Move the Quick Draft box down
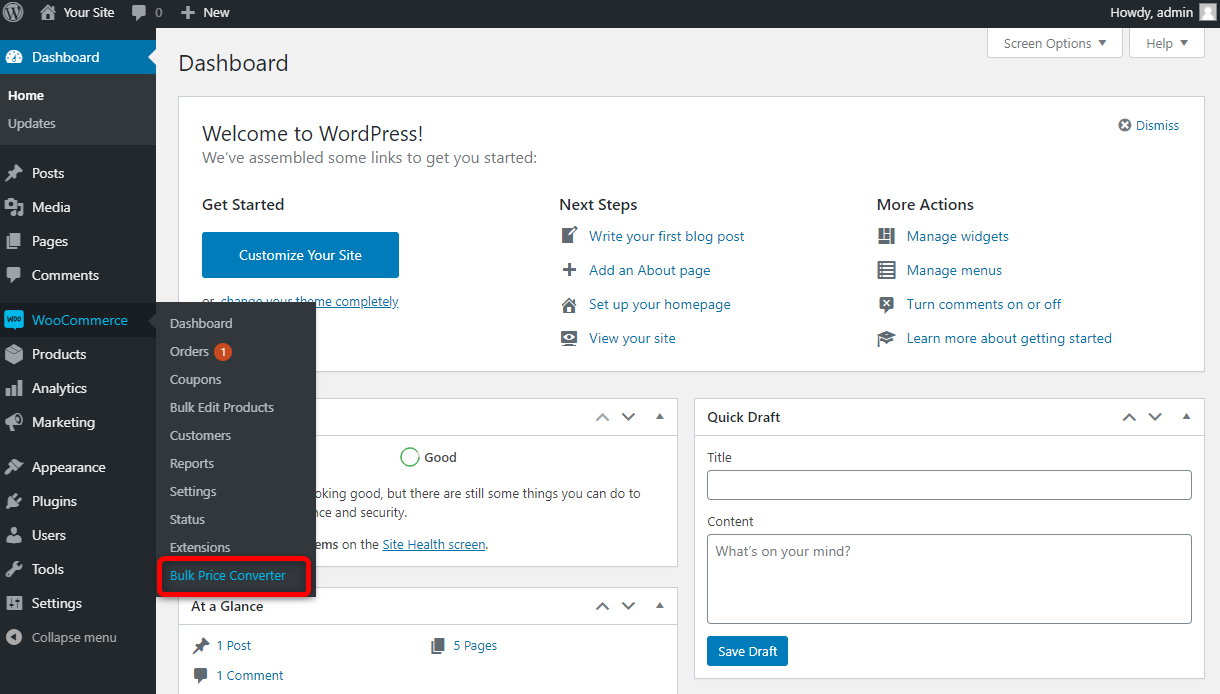The width and height of the screenshot is (1220, 694). tap(1155, 417)
